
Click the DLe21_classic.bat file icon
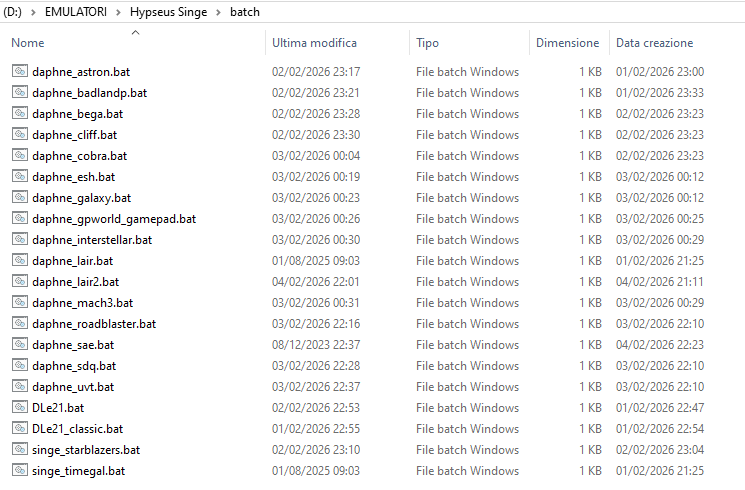click(20, 428)
